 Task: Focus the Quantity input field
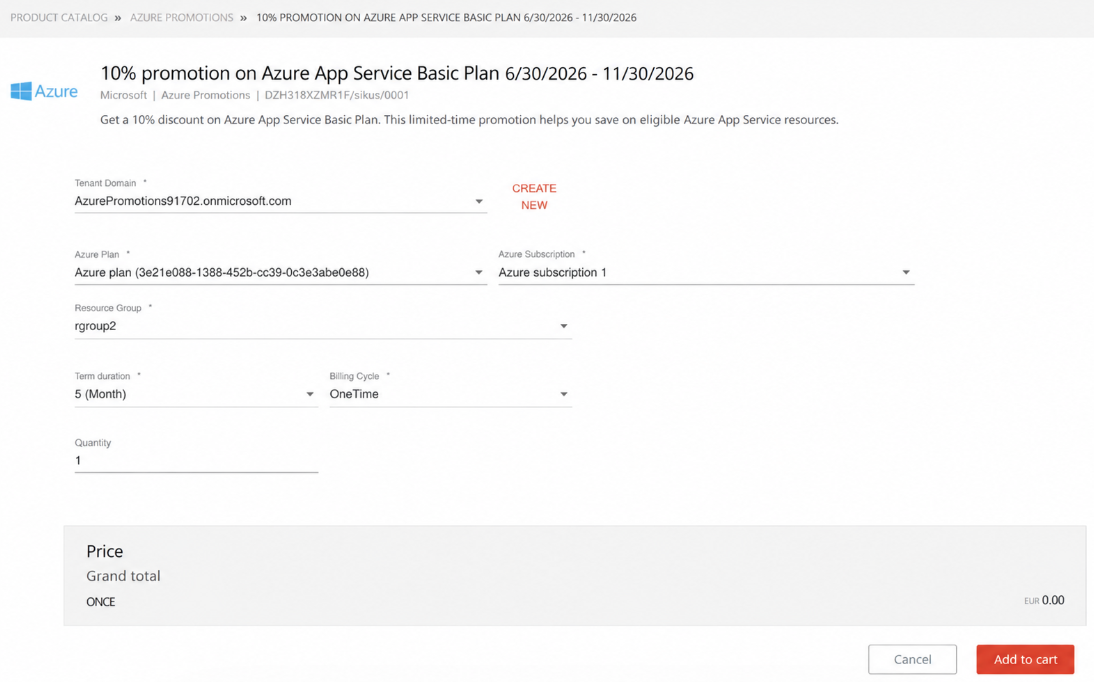pyautogui.click(x=196, y=461)
